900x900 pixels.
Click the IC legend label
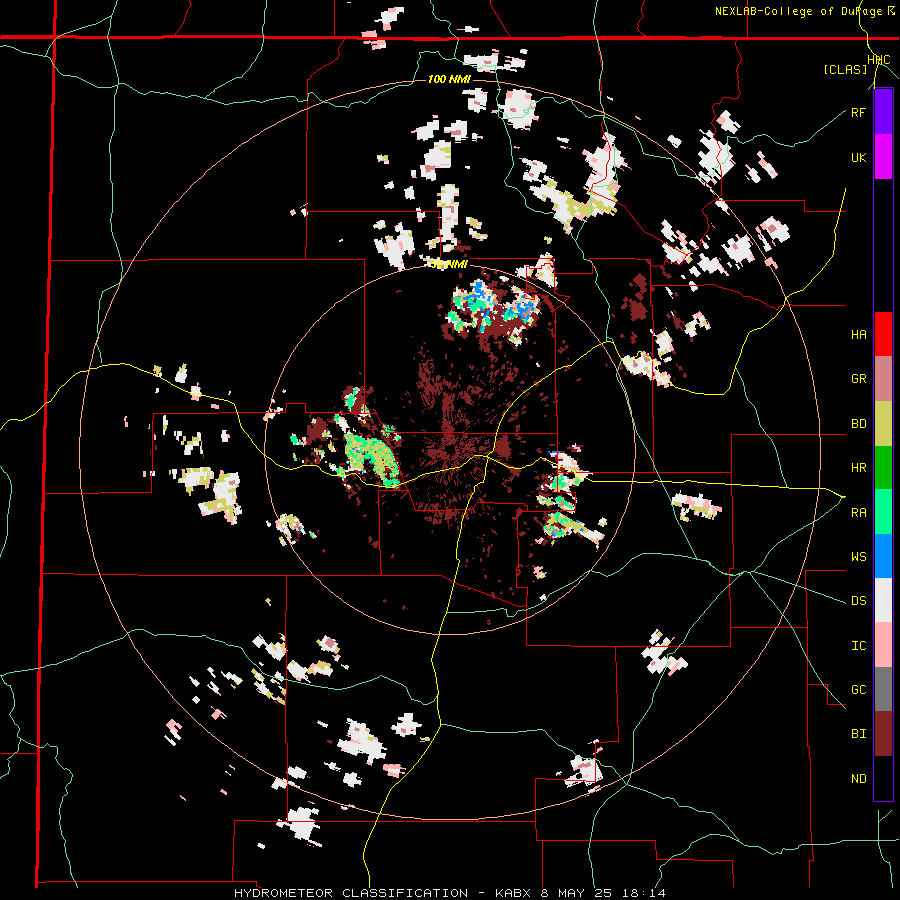[x=858, y=646]
